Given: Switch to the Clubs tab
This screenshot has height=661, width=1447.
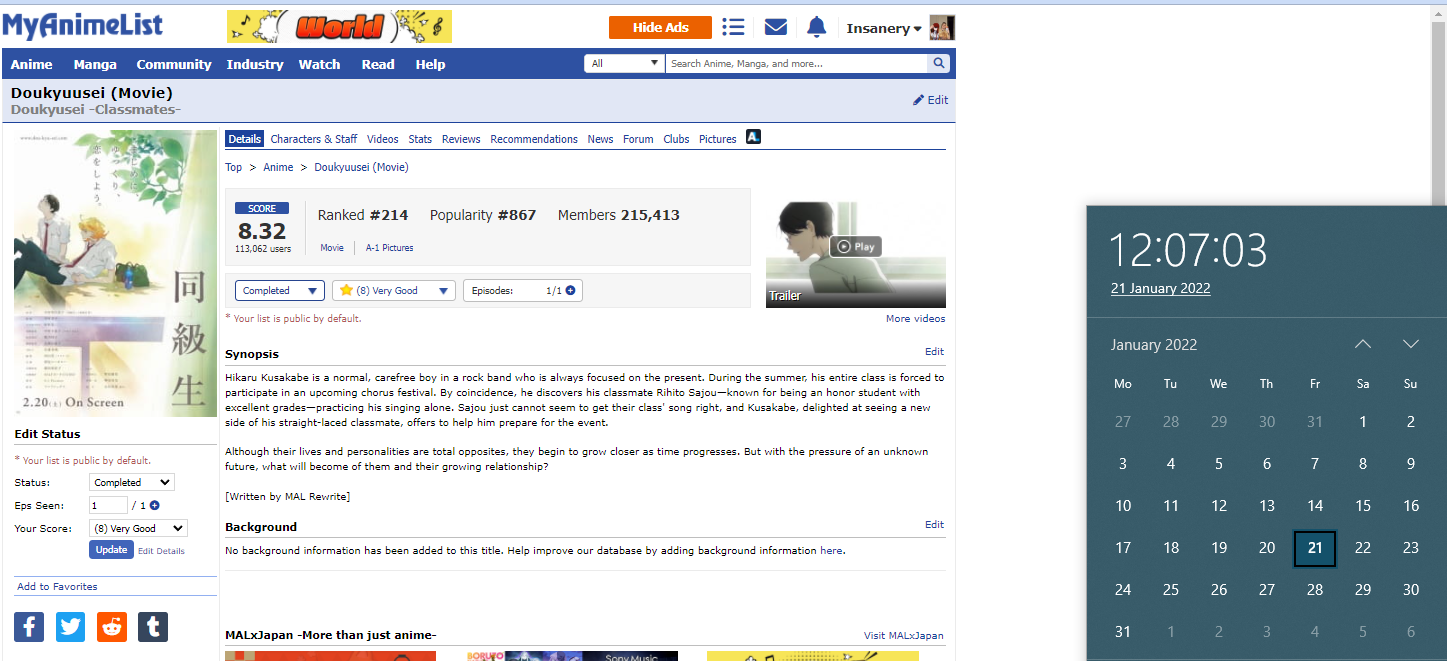Looking at the screenshot, I should [x=676, y=139].
